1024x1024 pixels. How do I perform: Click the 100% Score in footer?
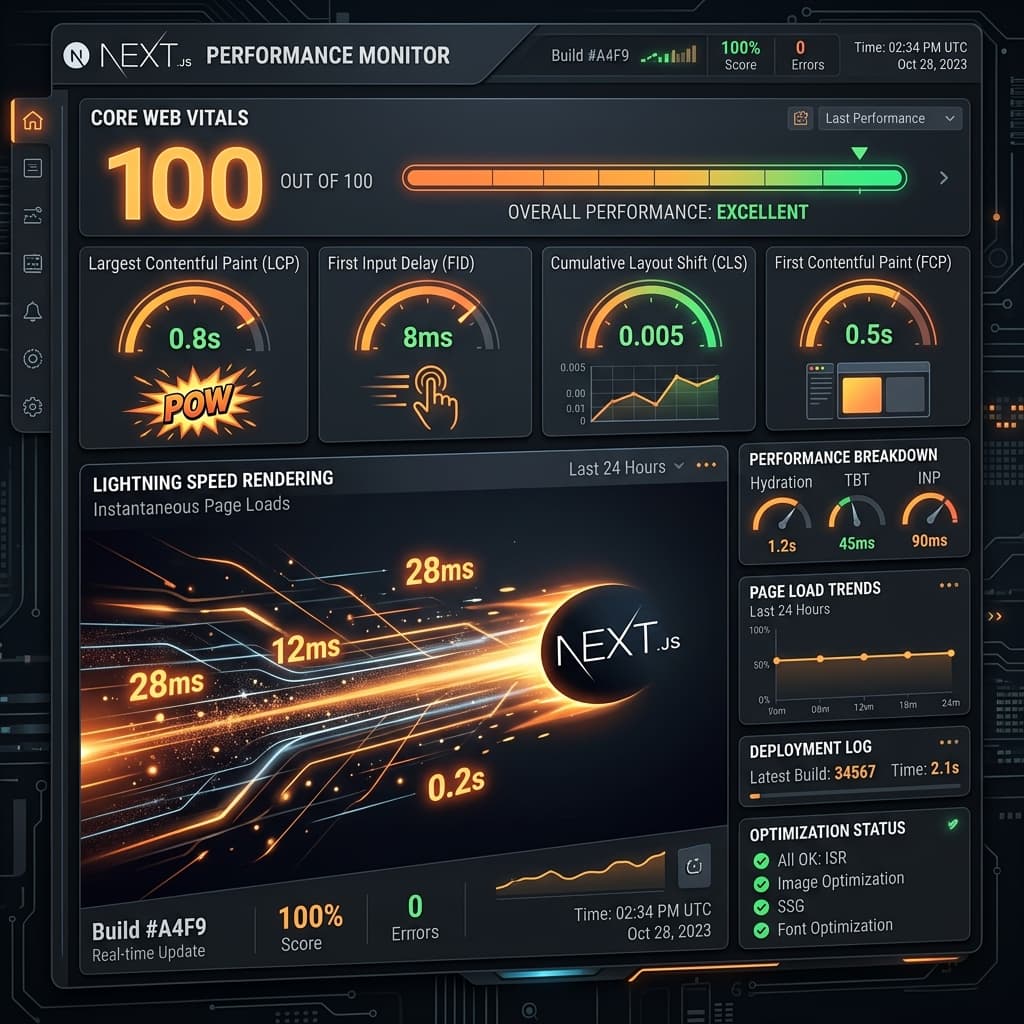coord(310,928)
